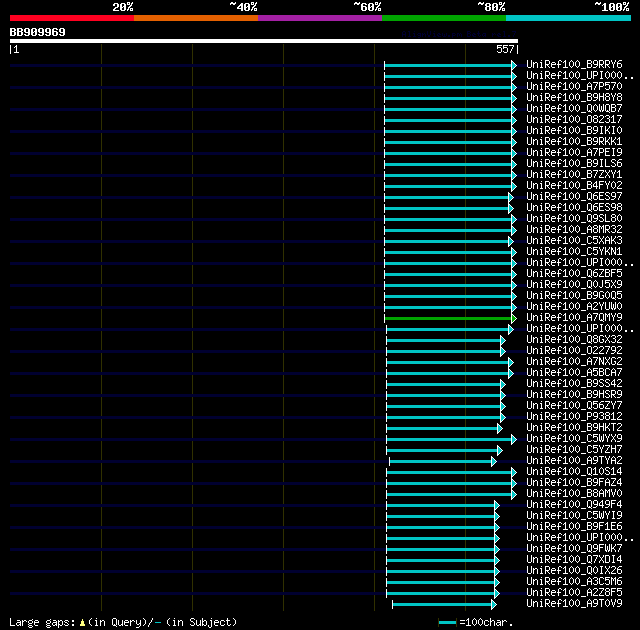
Task: Click the query name BB909969
Action: click(x=38, y=32)
